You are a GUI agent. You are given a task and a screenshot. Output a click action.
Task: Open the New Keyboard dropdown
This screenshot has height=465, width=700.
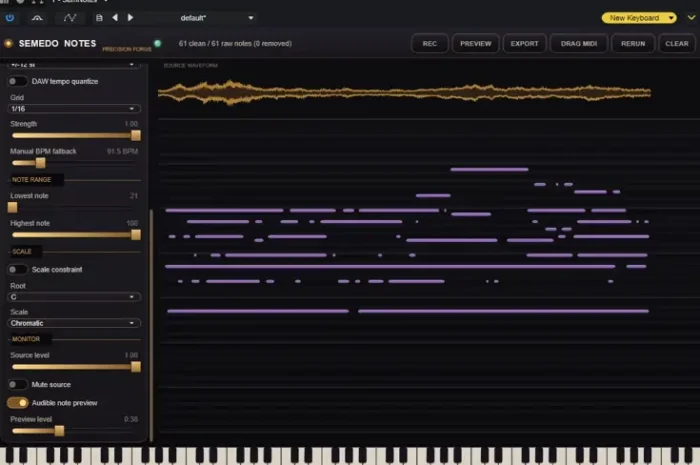tap(638, 18)
